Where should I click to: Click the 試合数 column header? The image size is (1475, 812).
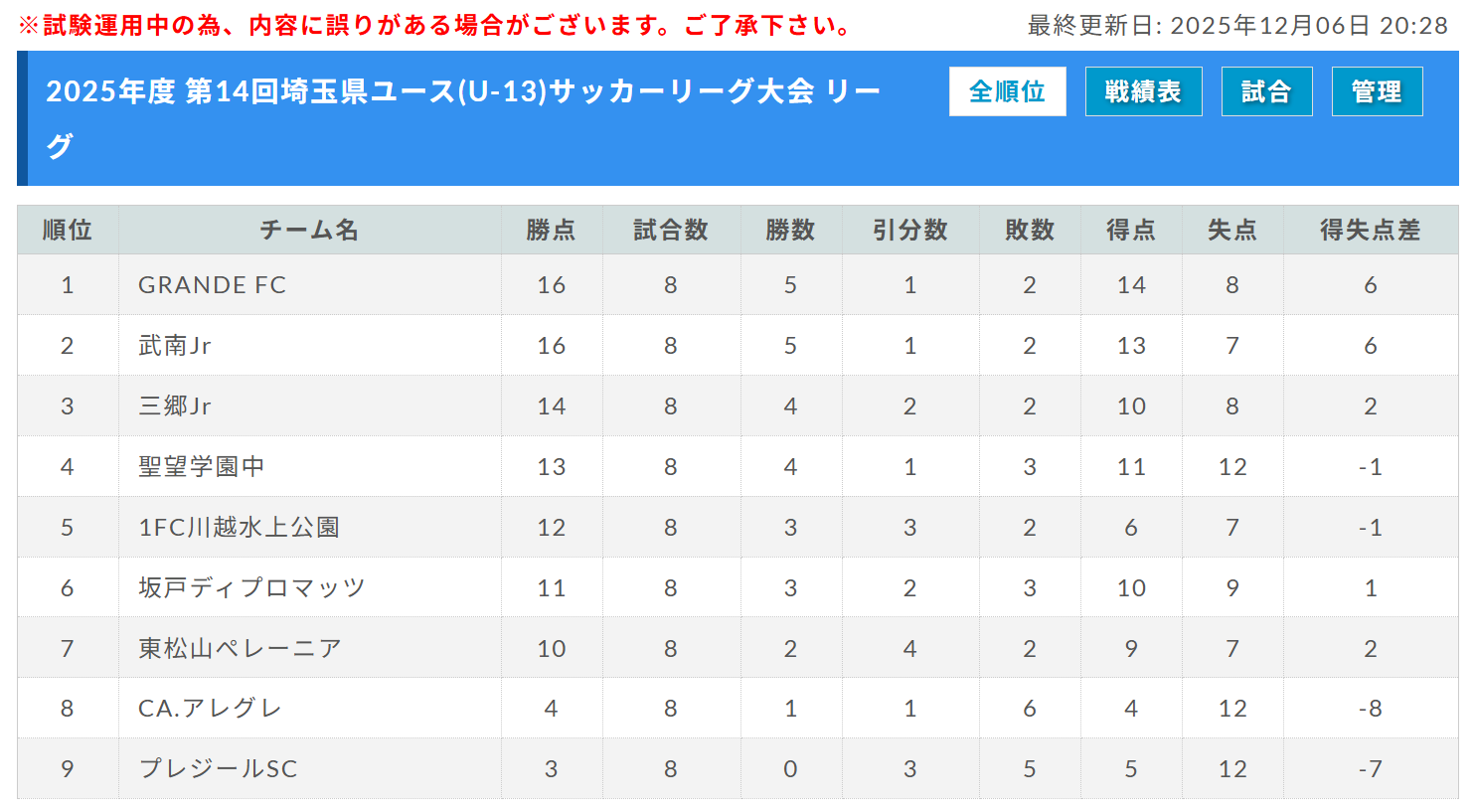(671, 230)
